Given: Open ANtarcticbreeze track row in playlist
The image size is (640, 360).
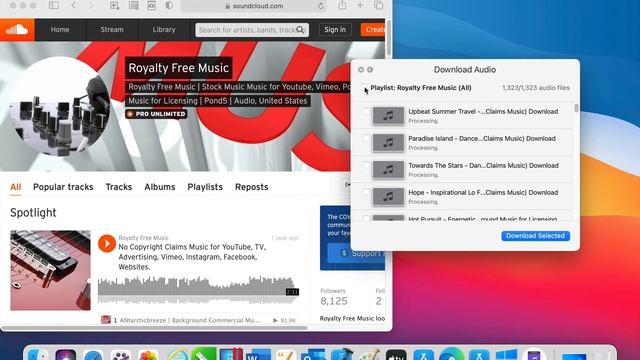Looking at the screenshot, I should pos(199,320).
